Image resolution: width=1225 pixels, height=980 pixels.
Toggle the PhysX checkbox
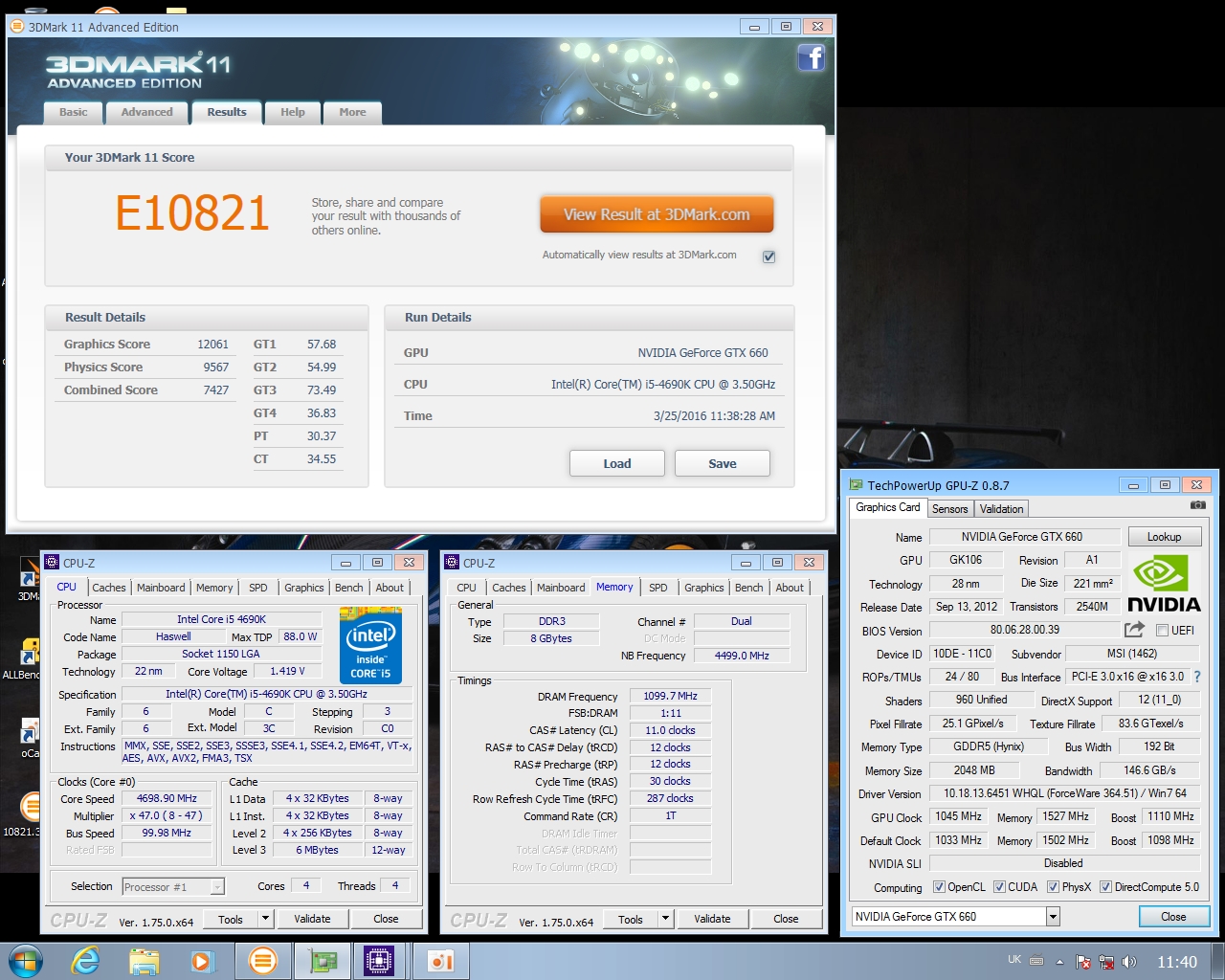[1053, 887]
